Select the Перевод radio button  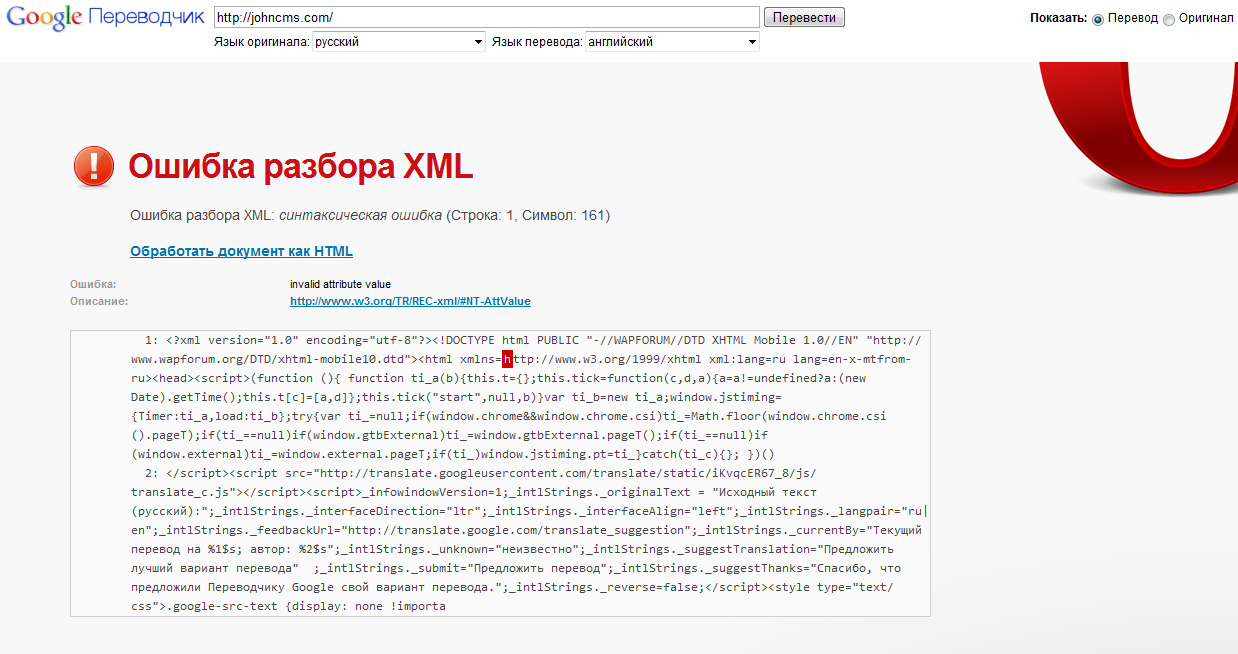click(x=1098, y=19)
